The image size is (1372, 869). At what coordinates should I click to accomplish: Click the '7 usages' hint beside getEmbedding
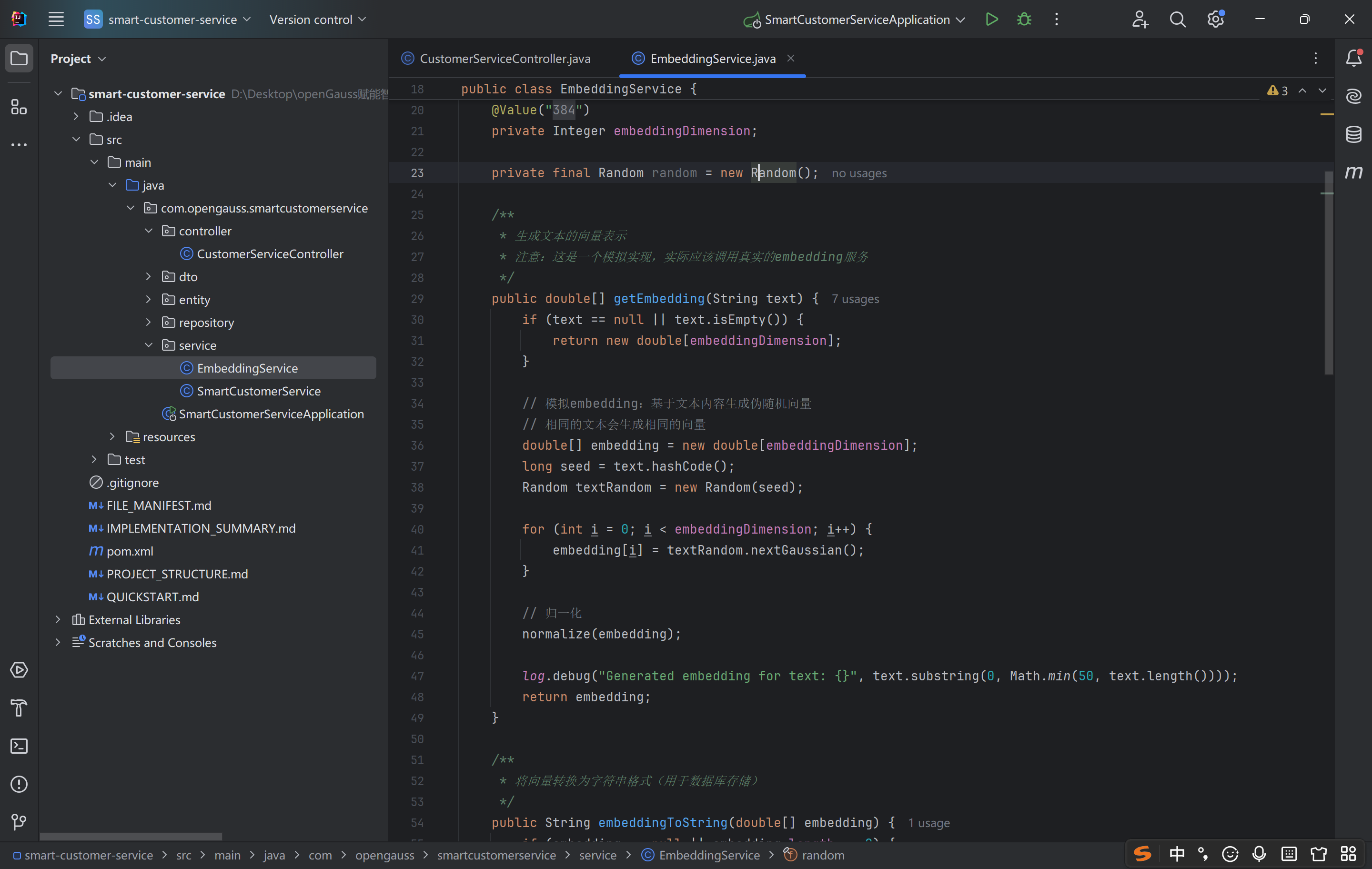point(855,299)
